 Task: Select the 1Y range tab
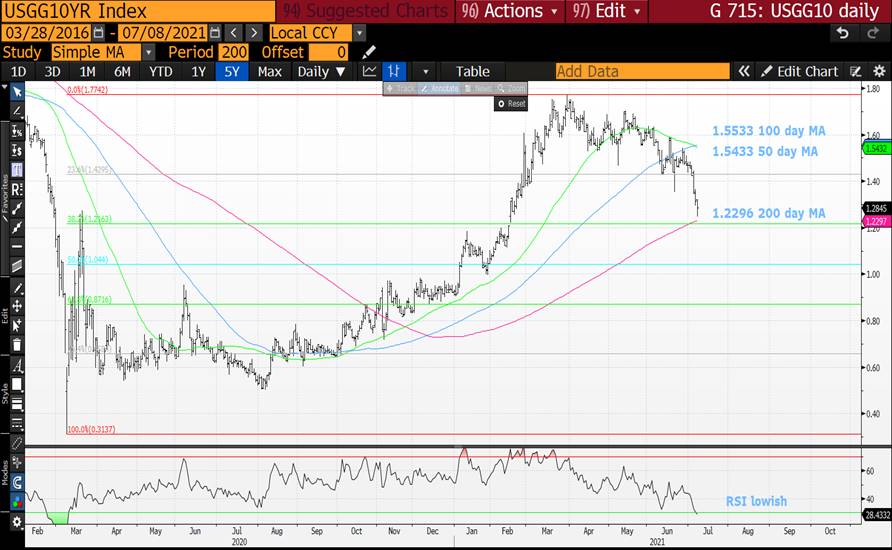click(x=198, y=72)
